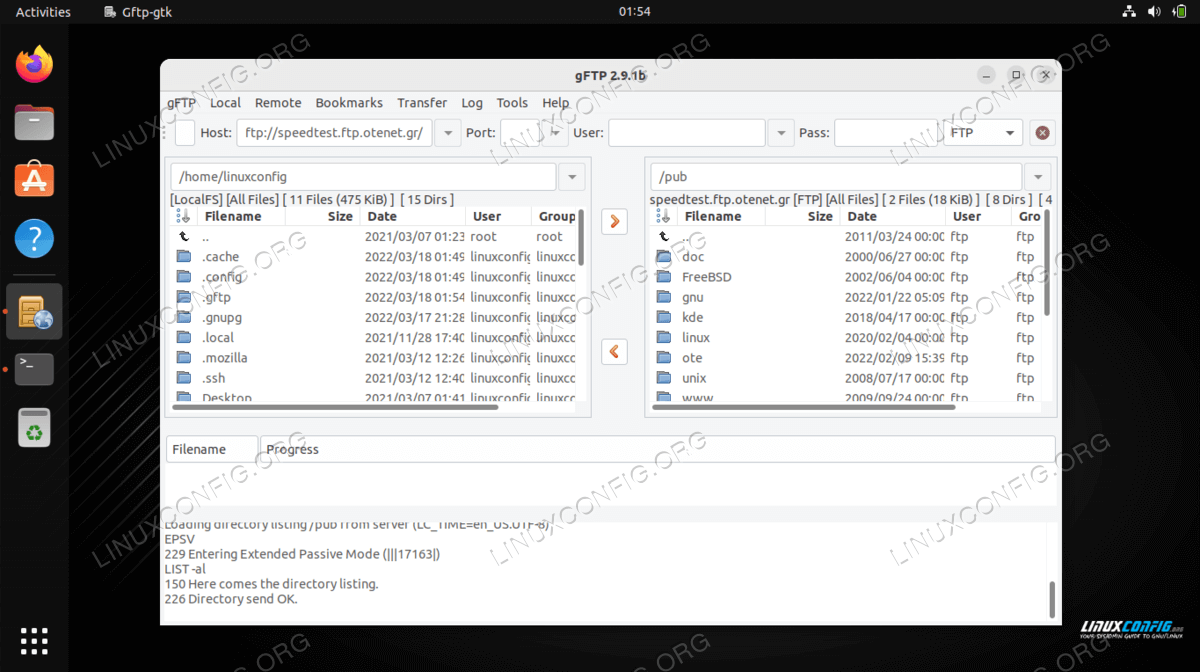1200x672 pixels.
Task: Open Help from the dock
Action: [x=34, y=238]
